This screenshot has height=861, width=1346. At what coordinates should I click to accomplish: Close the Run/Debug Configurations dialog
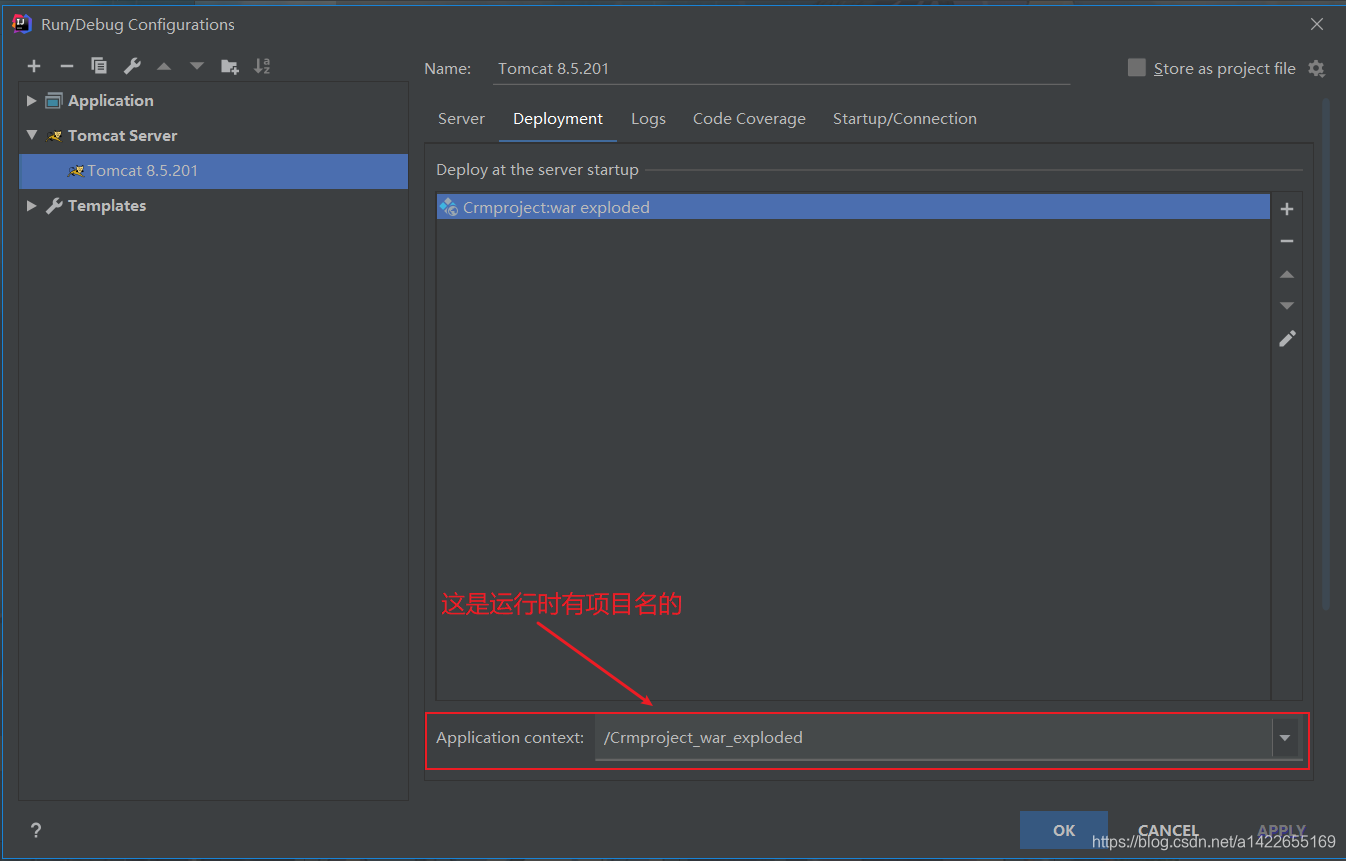tap(1316, 24)
